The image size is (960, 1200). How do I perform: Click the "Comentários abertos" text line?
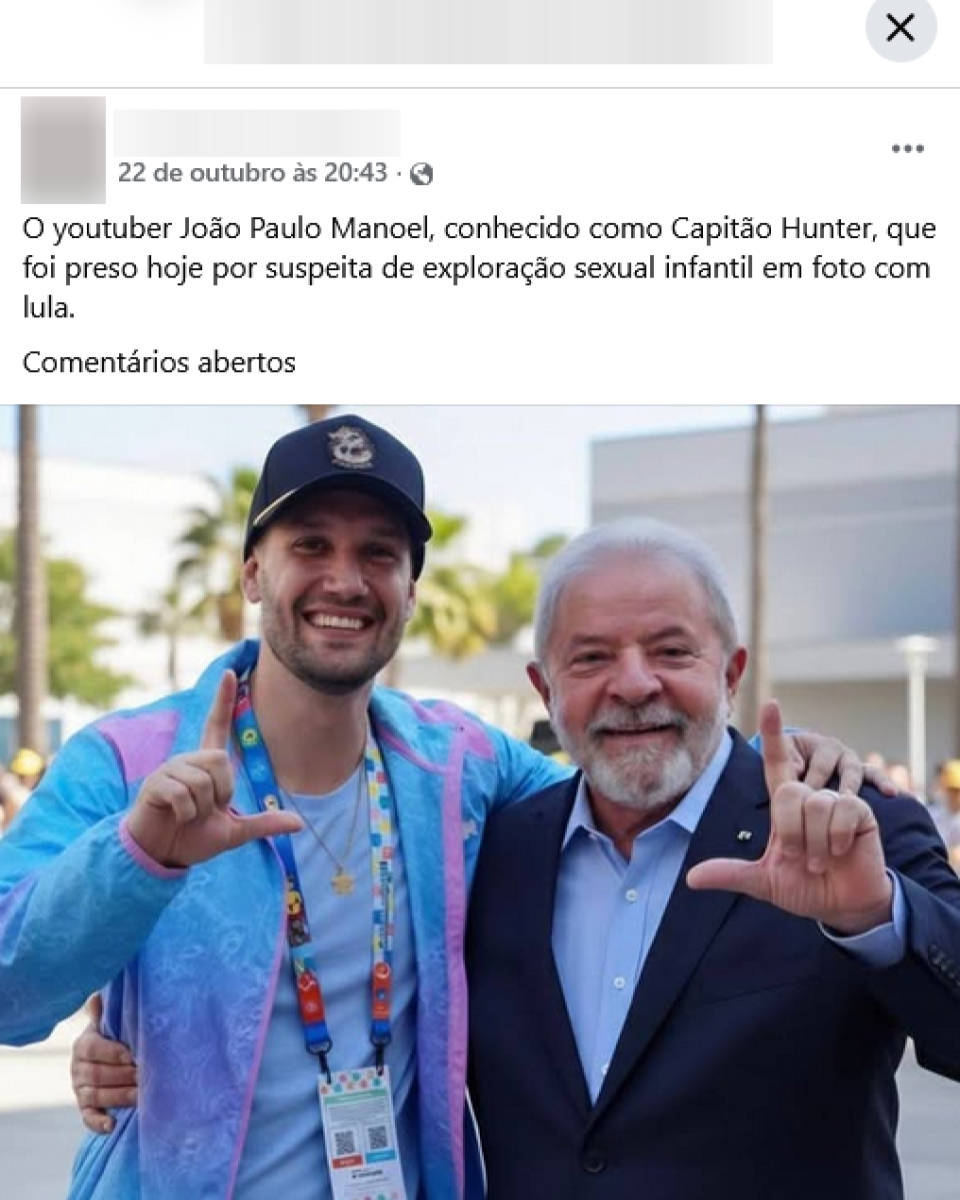[159, 362]
